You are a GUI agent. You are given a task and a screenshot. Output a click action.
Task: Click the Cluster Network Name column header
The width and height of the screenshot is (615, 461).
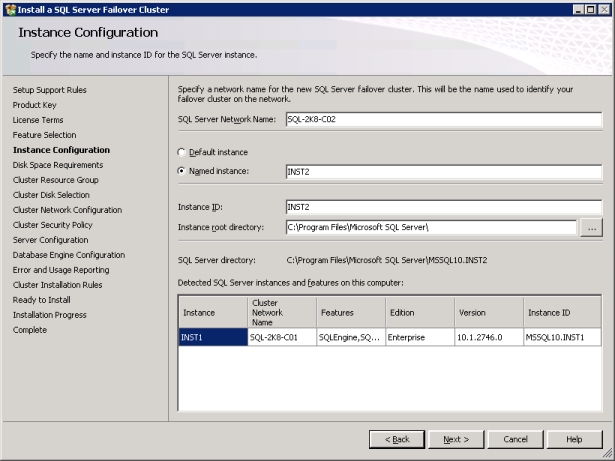pos(282,313)
